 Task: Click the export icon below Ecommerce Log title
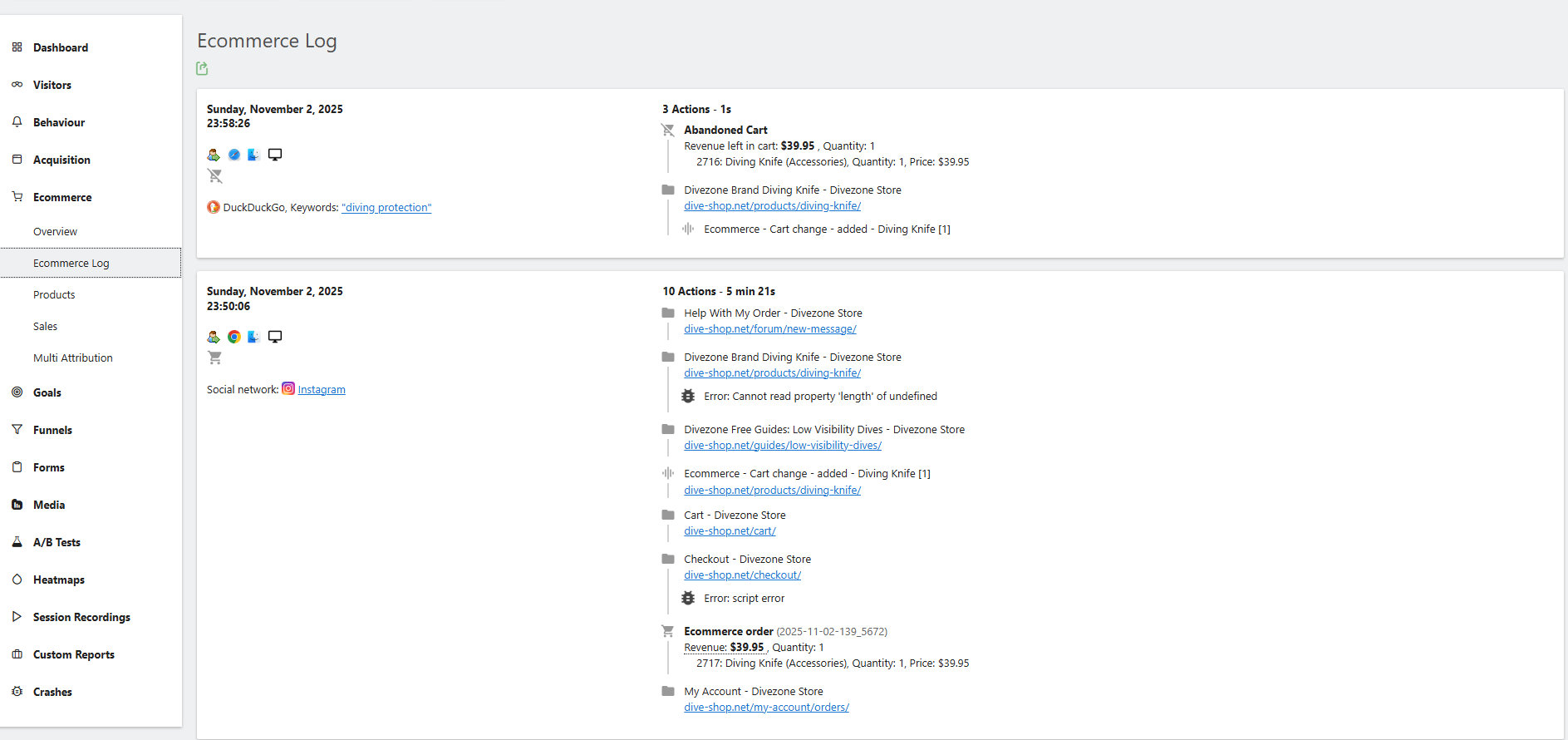pyautogui.click(x=202, y=68)
